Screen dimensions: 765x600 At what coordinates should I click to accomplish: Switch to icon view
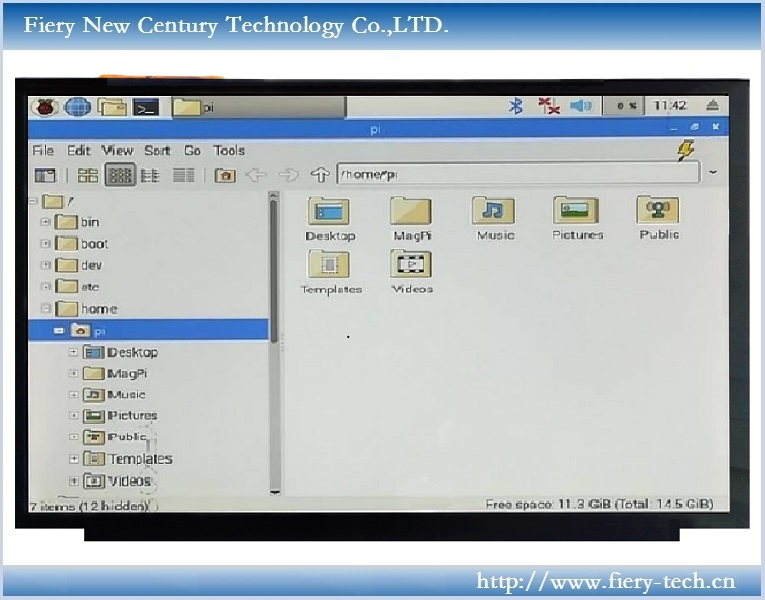(88, 175)
